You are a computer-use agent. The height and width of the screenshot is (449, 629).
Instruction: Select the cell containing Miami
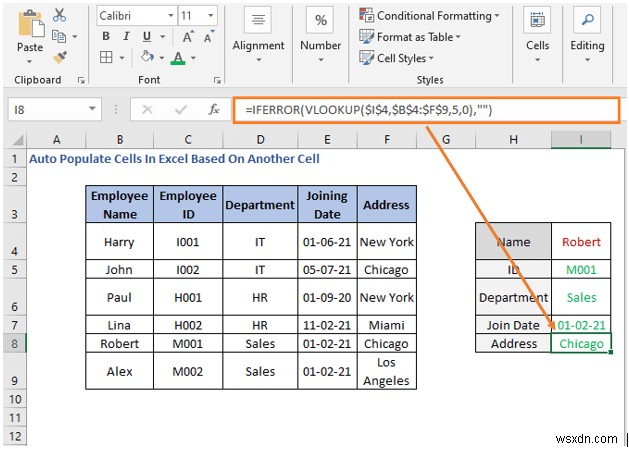(387, 325)
